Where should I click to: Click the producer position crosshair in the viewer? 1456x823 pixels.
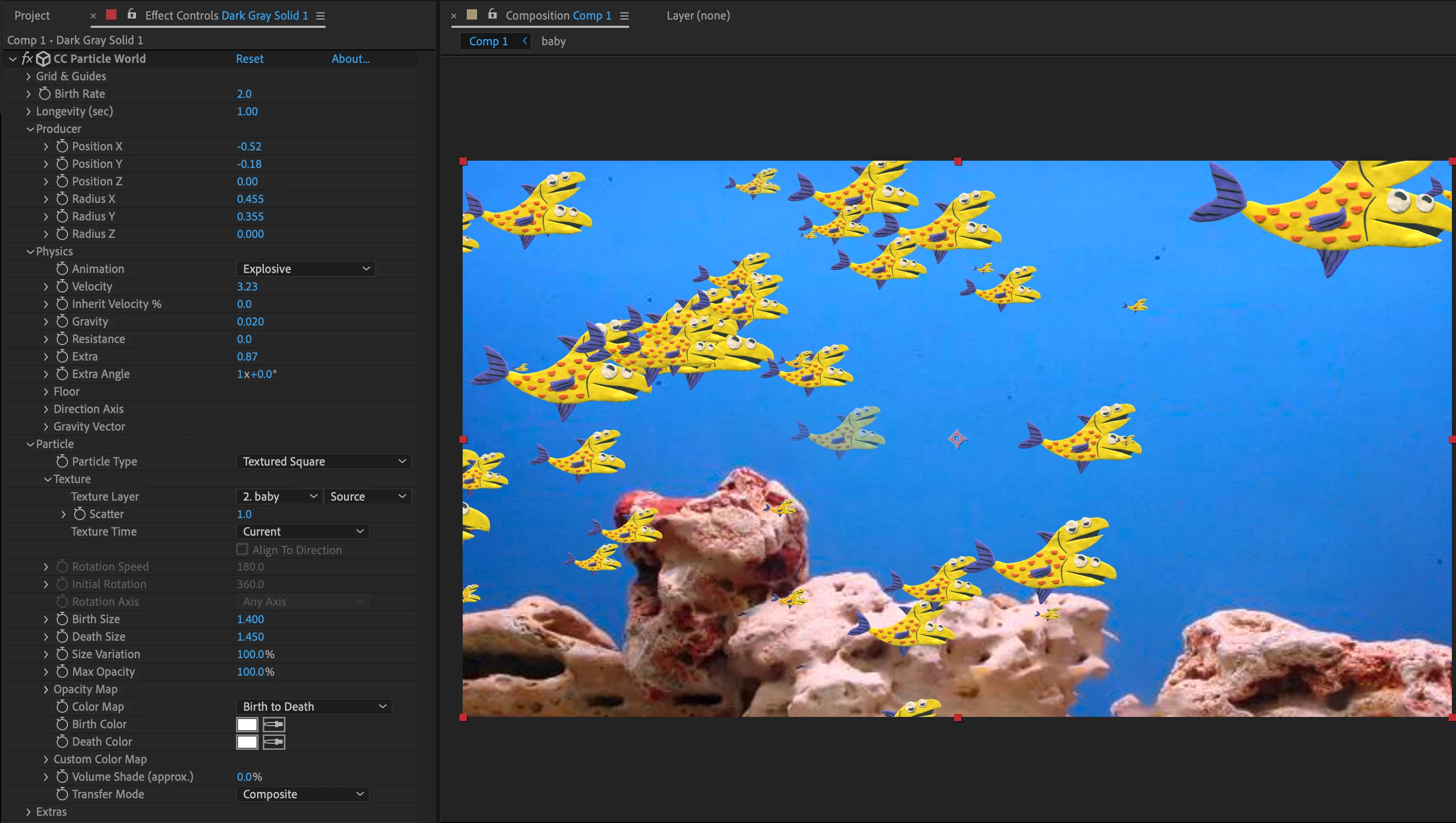(x=957, y=439)
